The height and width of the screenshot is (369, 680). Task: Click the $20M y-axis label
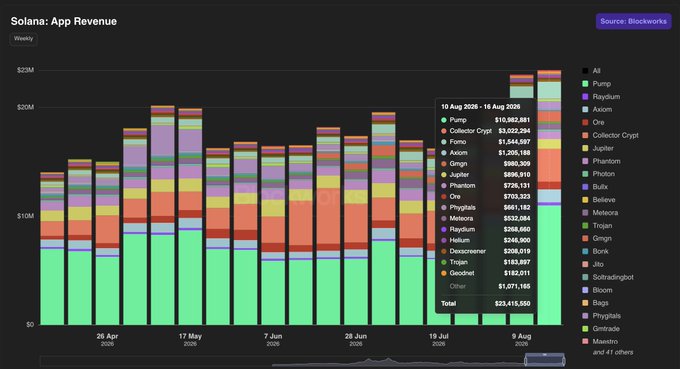pyautogui.click(x=25, y=108)
